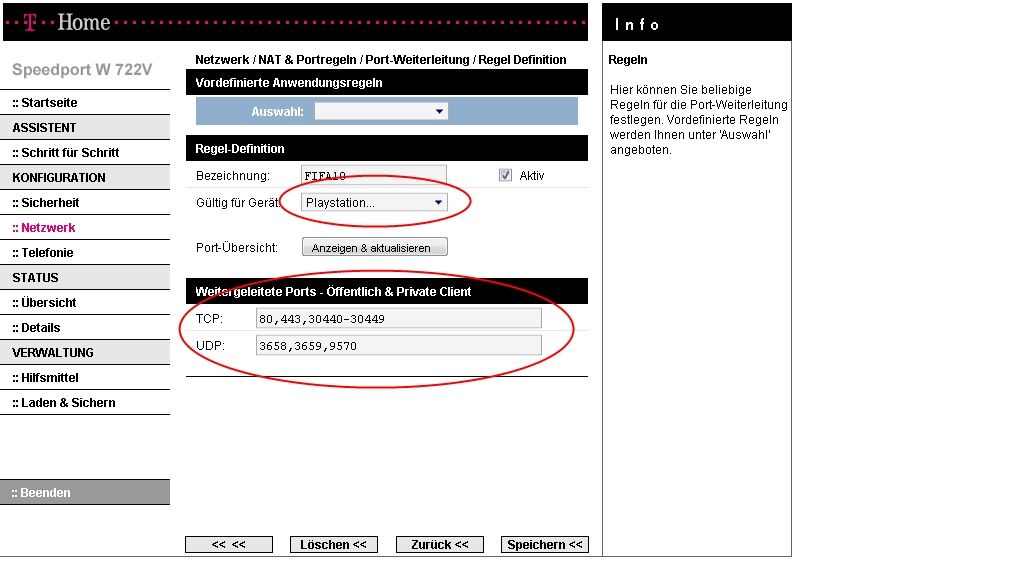Image resolution: width=1024 pixels, height=567 pixels.
Task: Click the Vordefinierte Anwendungsregeln header
Action: [387, 83]
